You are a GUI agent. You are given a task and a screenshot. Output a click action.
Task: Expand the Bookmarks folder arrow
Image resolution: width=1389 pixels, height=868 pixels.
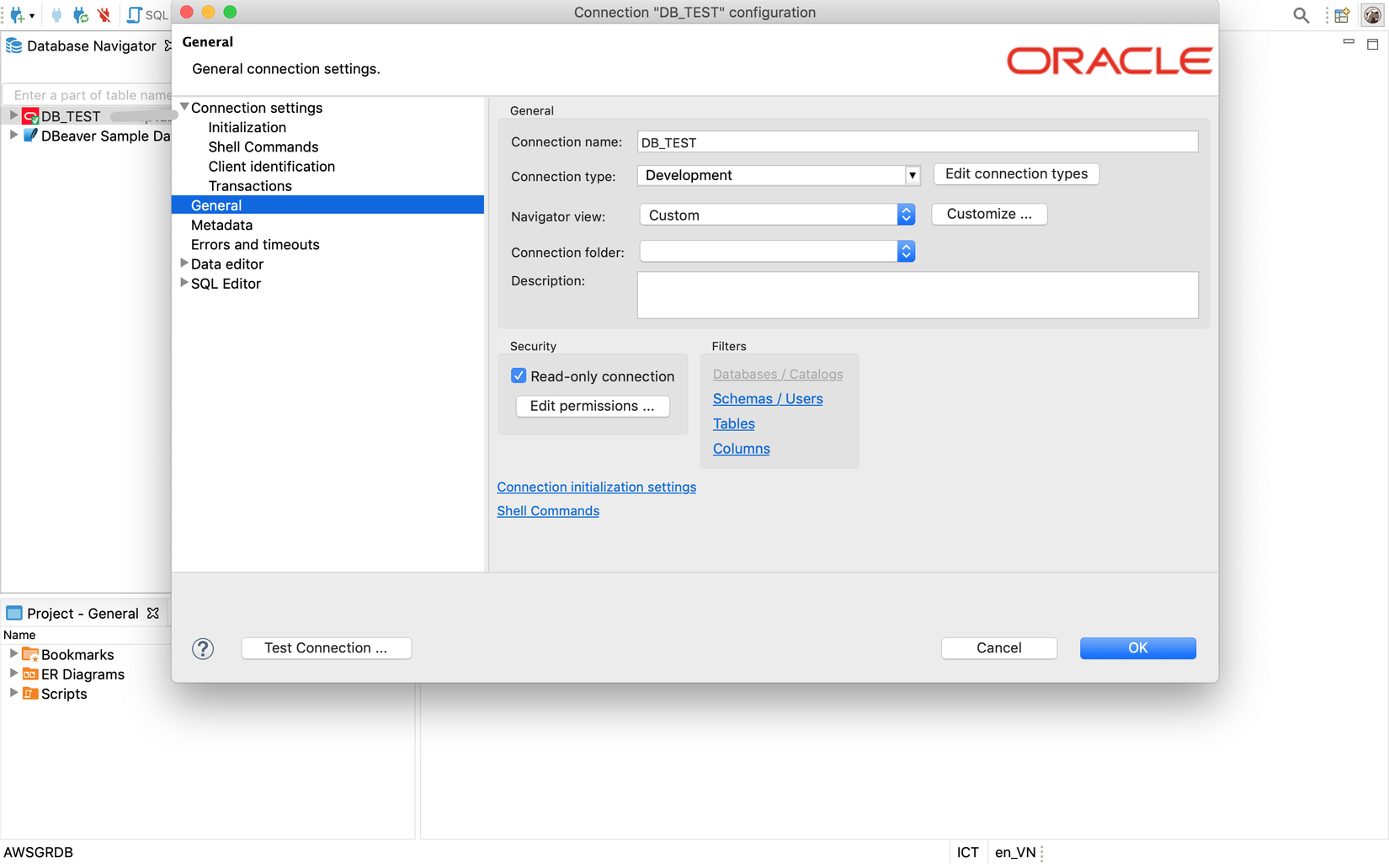[x=13, y=653]
